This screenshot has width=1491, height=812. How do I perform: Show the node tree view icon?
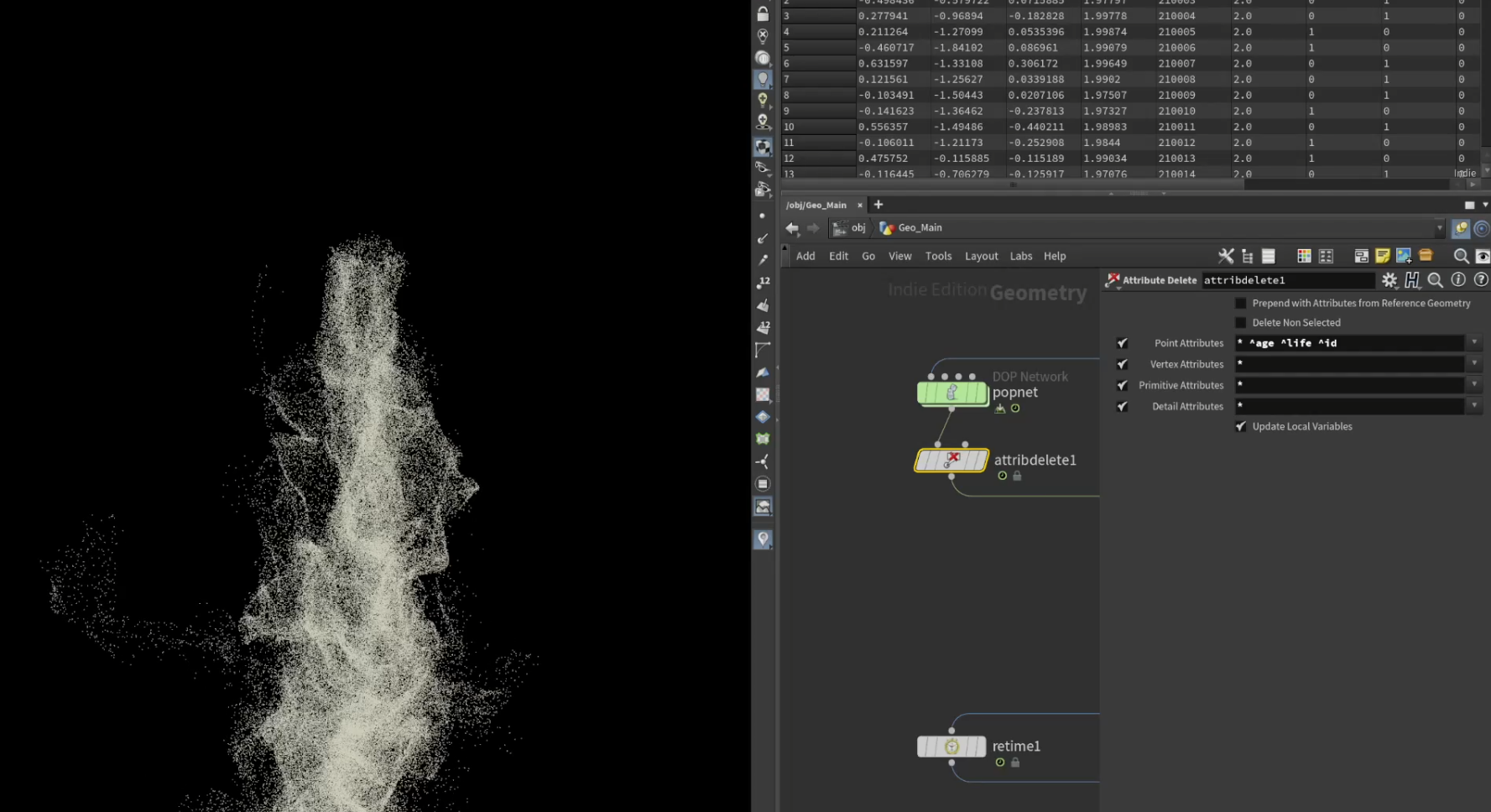(1248, 256)
